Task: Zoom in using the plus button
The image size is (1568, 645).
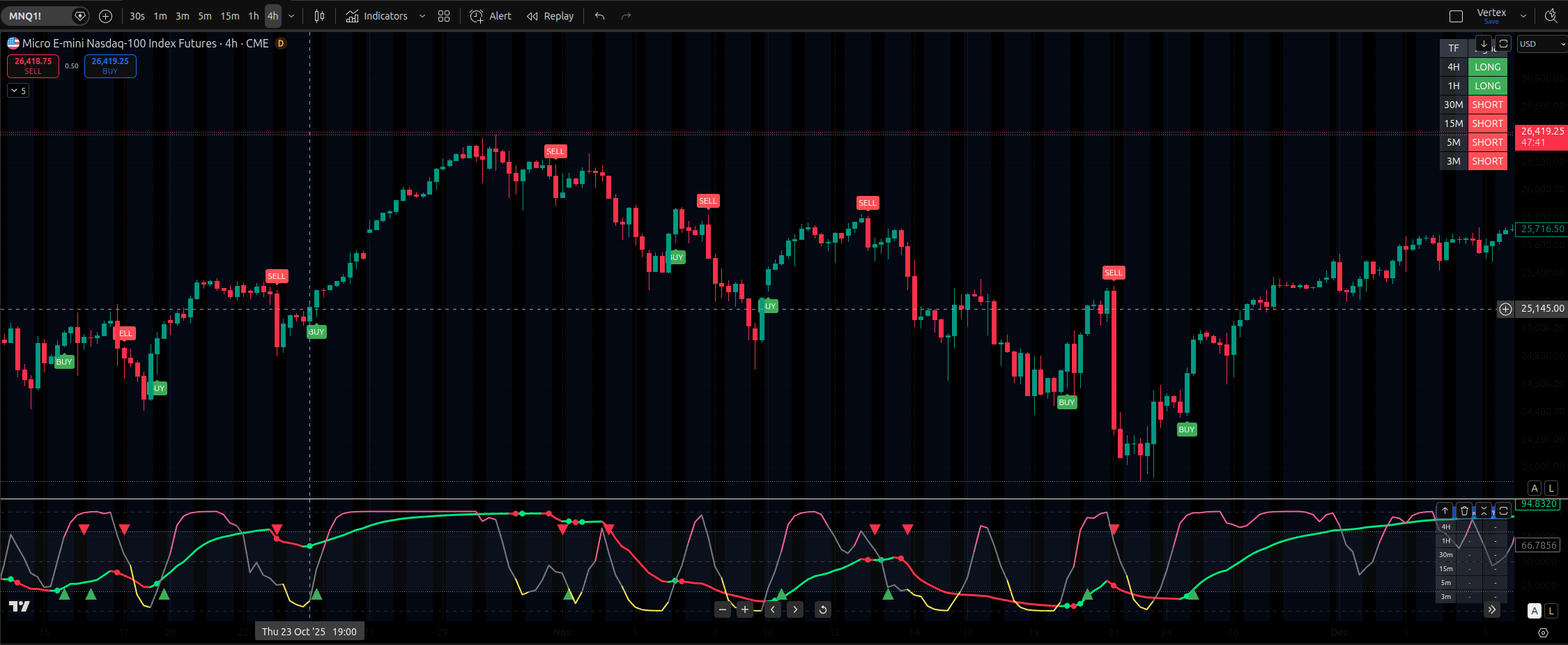Action: click(745, 610)
